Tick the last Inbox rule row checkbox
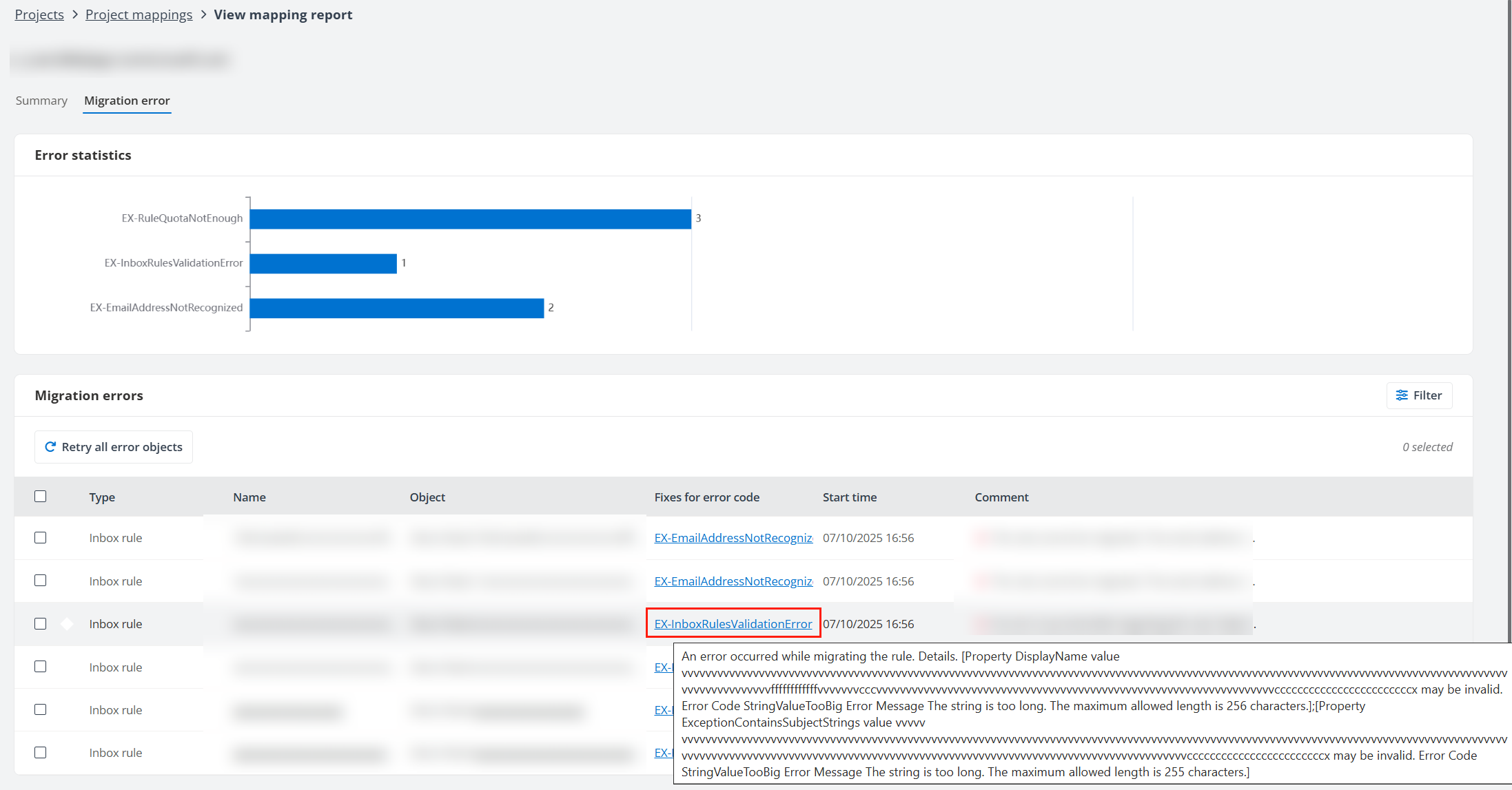Viewport: 1512px width, 790px height. pyautogui.click(x=41, y=753)
